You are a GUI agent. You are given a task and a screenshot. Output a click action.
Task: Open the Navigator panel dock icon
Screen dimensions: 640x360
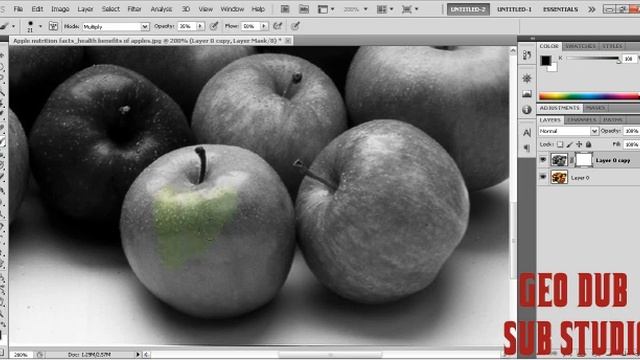point(527,78)
